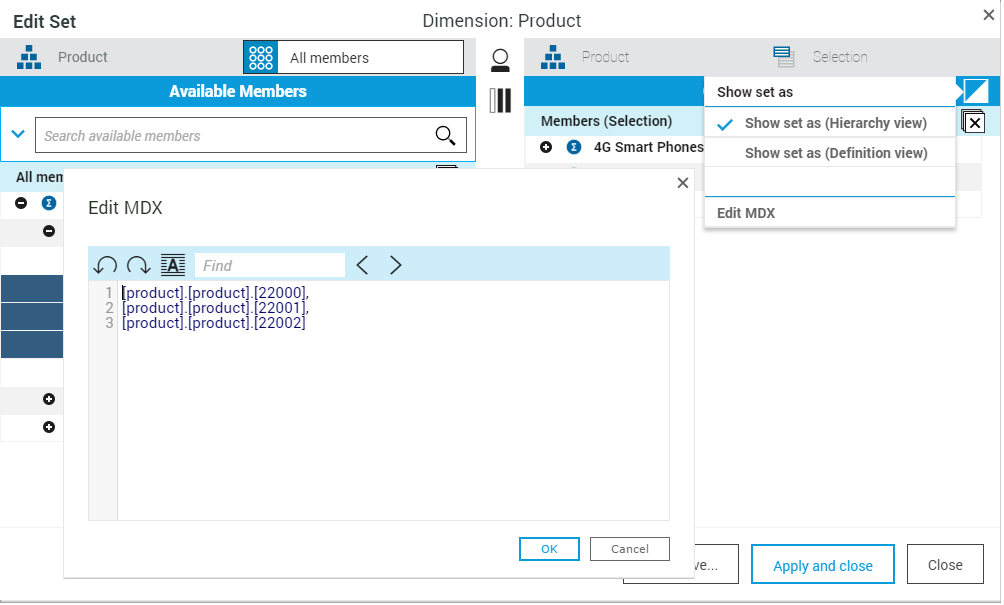Click the format text icon in MDX toolbar
This screenshot has height=605, width=1004.
coord(173,265)
